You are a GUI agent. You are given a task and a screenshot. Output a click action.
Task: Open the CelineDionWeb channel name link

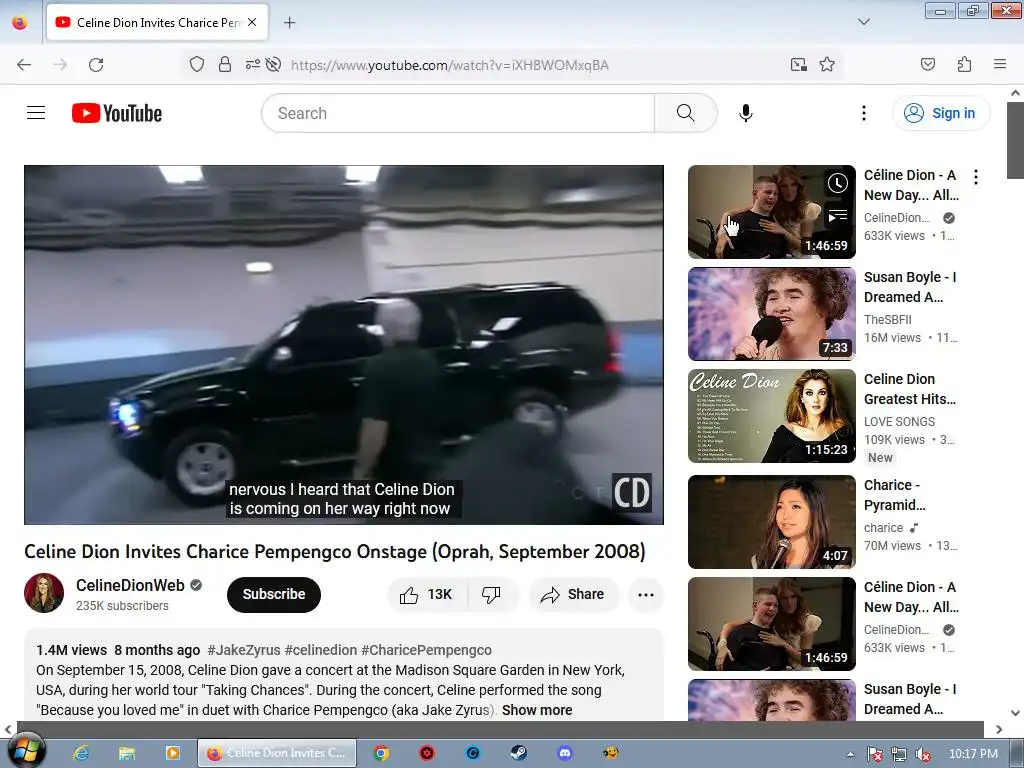coord(130,585)
